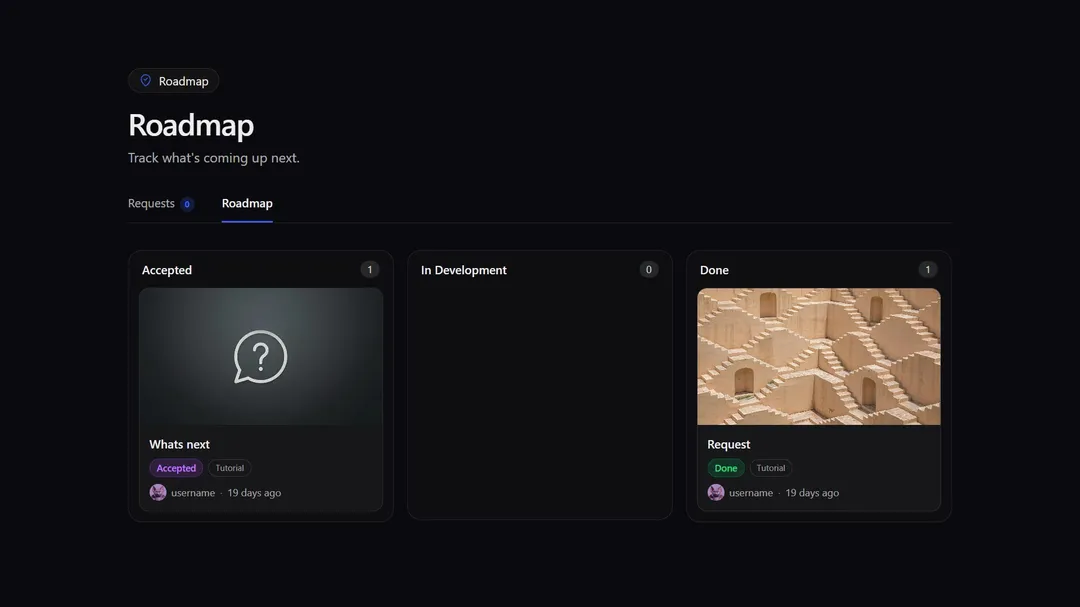Click the In Development column heading
This screenshot has width=1080, height=607.
coord(464,270)
